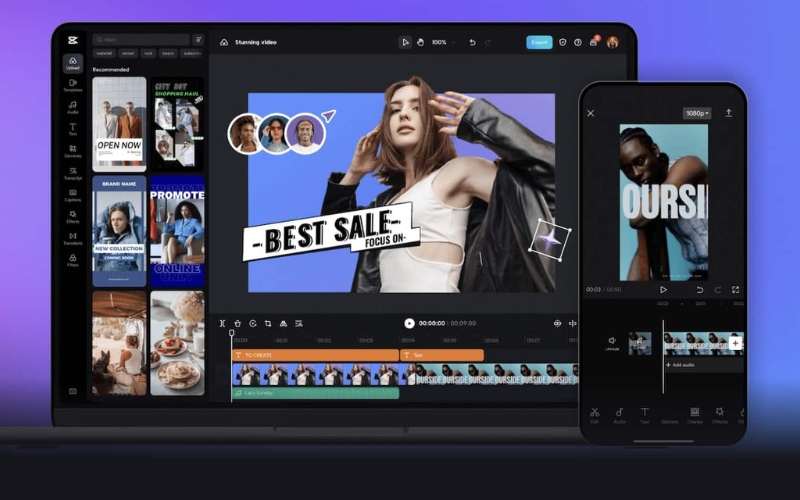The image size is (800, 500).
Task: Select the sparkle sticker on canvas
Action: pyautogui.click(x=549, y=239)
